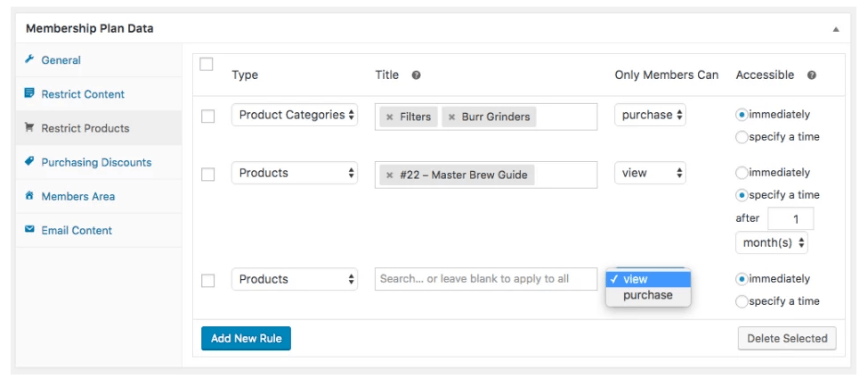
Task: Click the Master Brew Guide title field
Action: click(x=486, y=175)
